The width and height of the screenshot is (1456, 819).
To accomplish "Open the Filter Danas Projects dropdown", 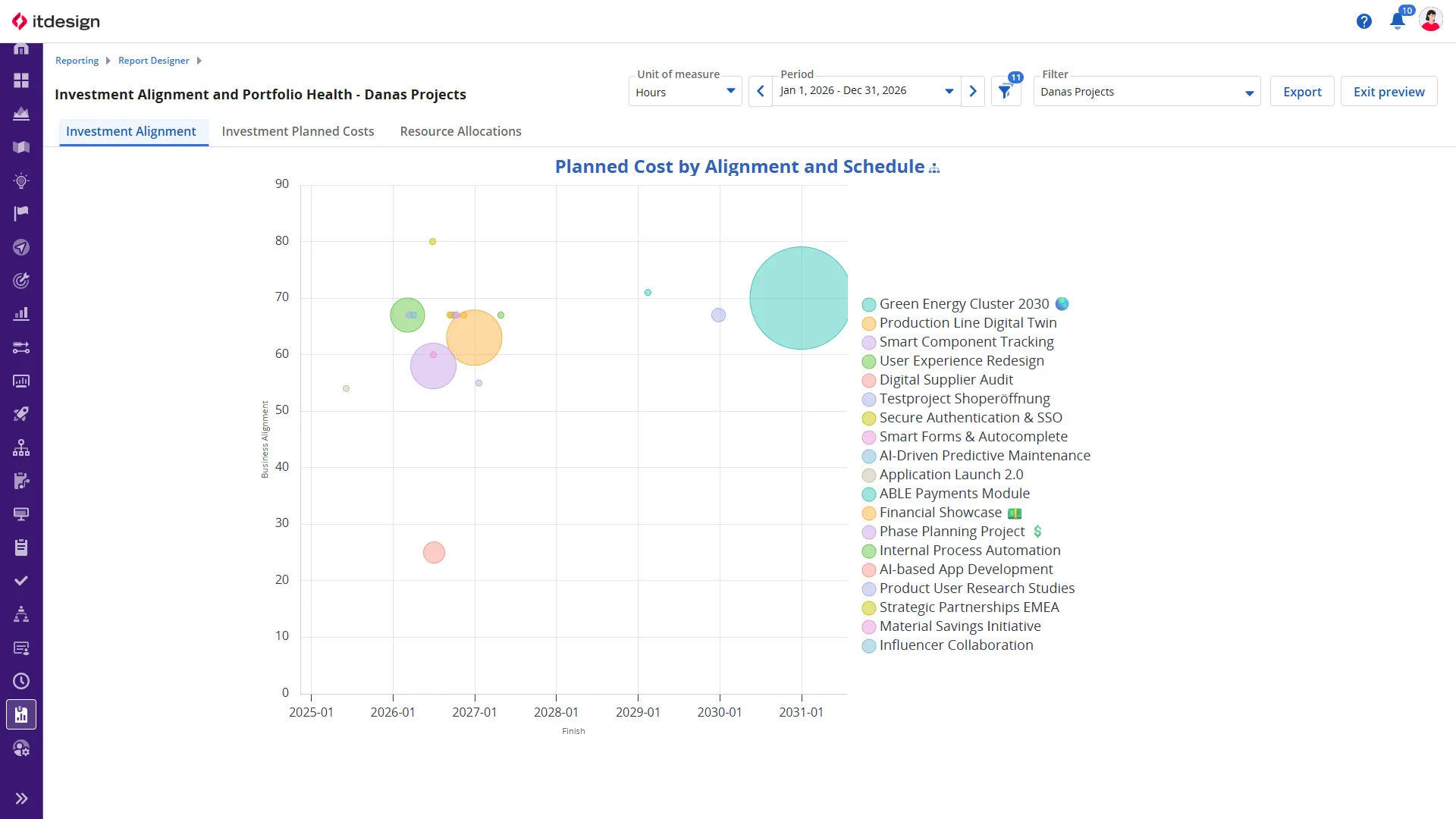I will tap(1147, 92).
